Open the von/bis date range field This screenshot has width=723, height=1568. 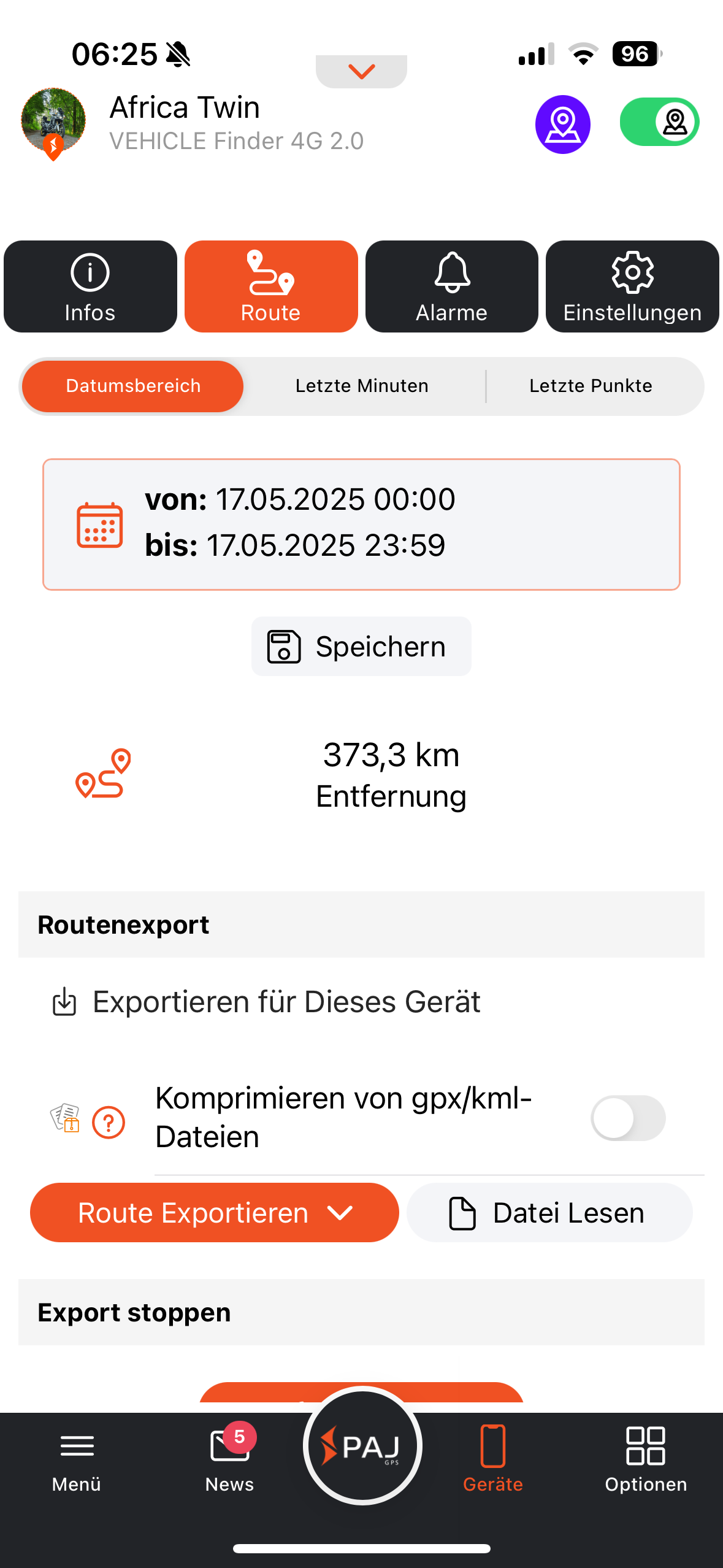point(361,524)
